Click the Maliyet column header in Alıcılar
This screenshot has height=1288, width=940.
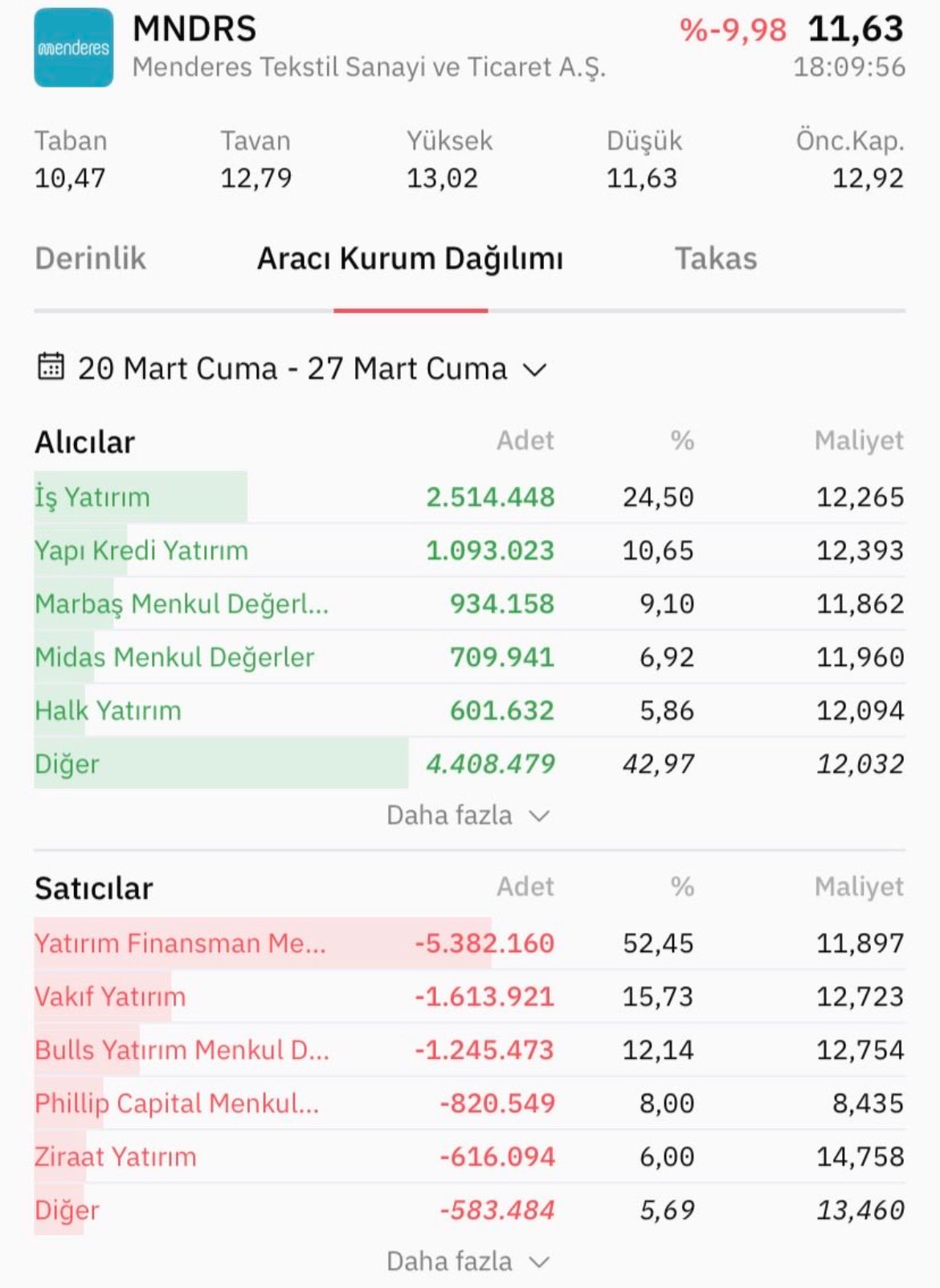pos(858,440)
